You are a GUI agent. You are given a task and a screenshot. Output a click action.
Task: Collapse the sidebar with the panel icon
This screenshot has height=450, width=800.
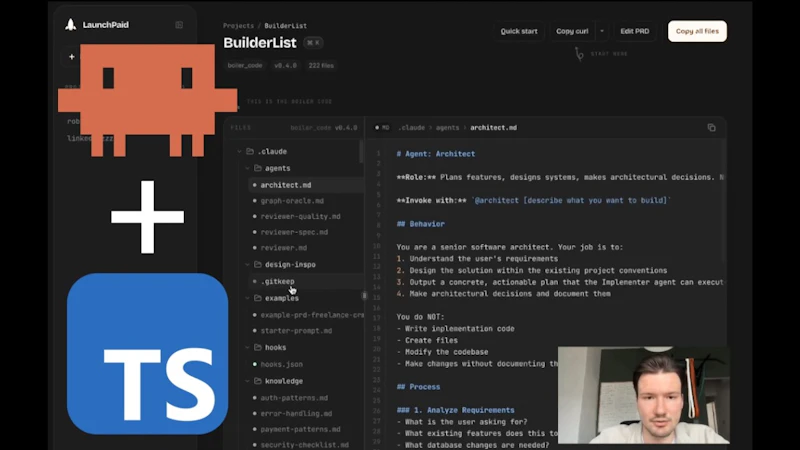pos(179,25)
